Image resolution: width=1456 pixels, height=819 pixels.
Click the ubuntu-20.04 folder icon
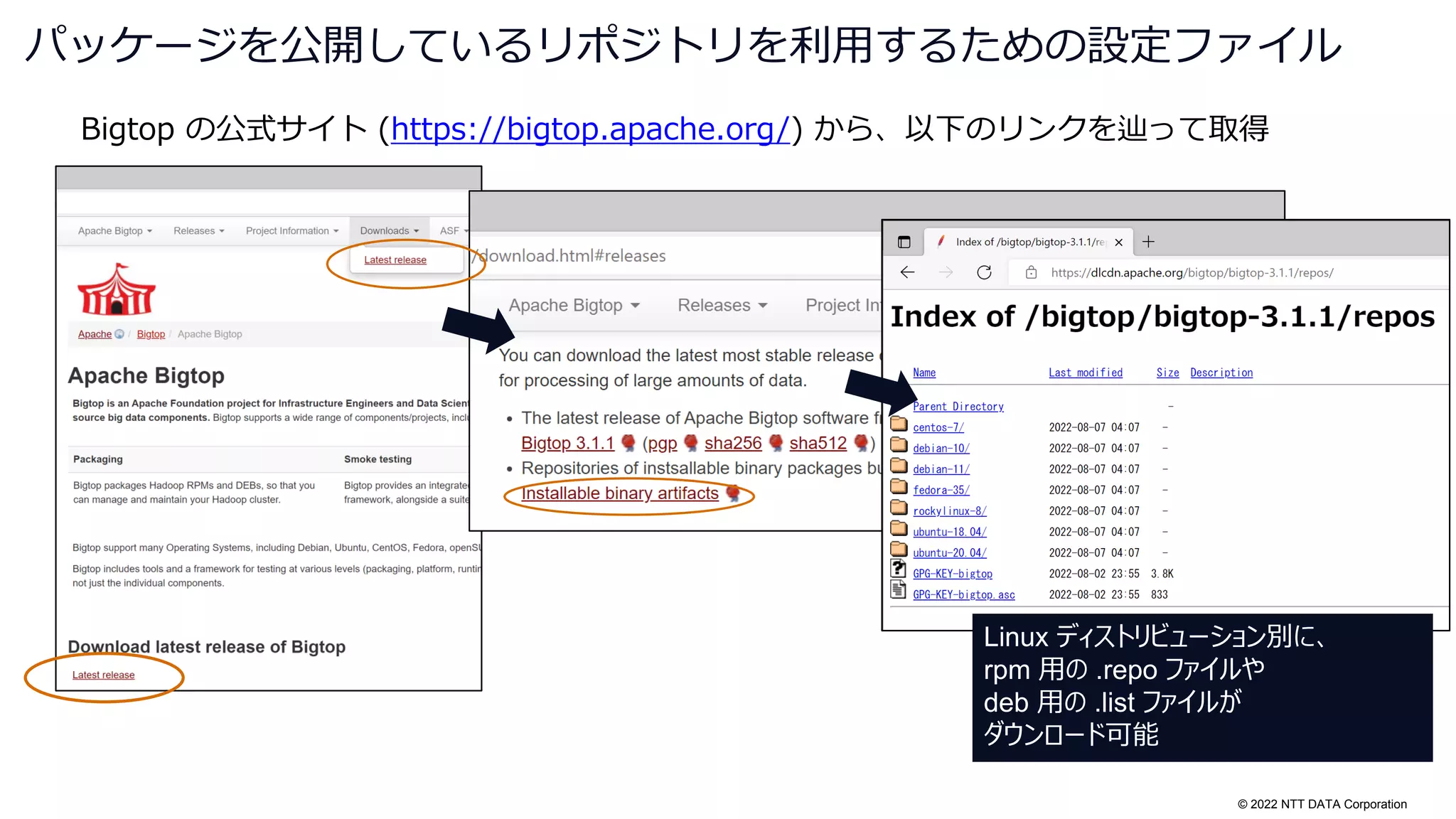[x=899, y=549]
